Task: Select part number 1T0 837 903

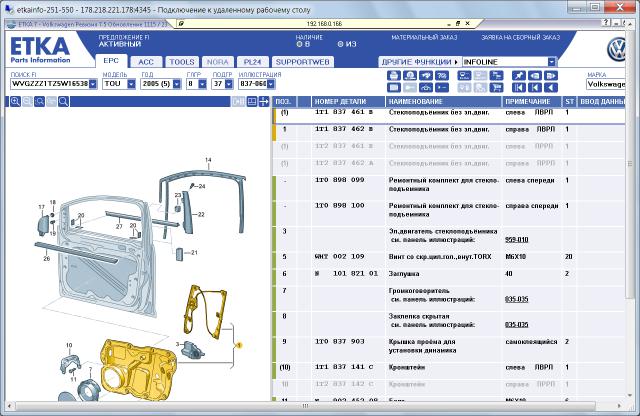Action: pyautogui.click(x=339, y=342)
